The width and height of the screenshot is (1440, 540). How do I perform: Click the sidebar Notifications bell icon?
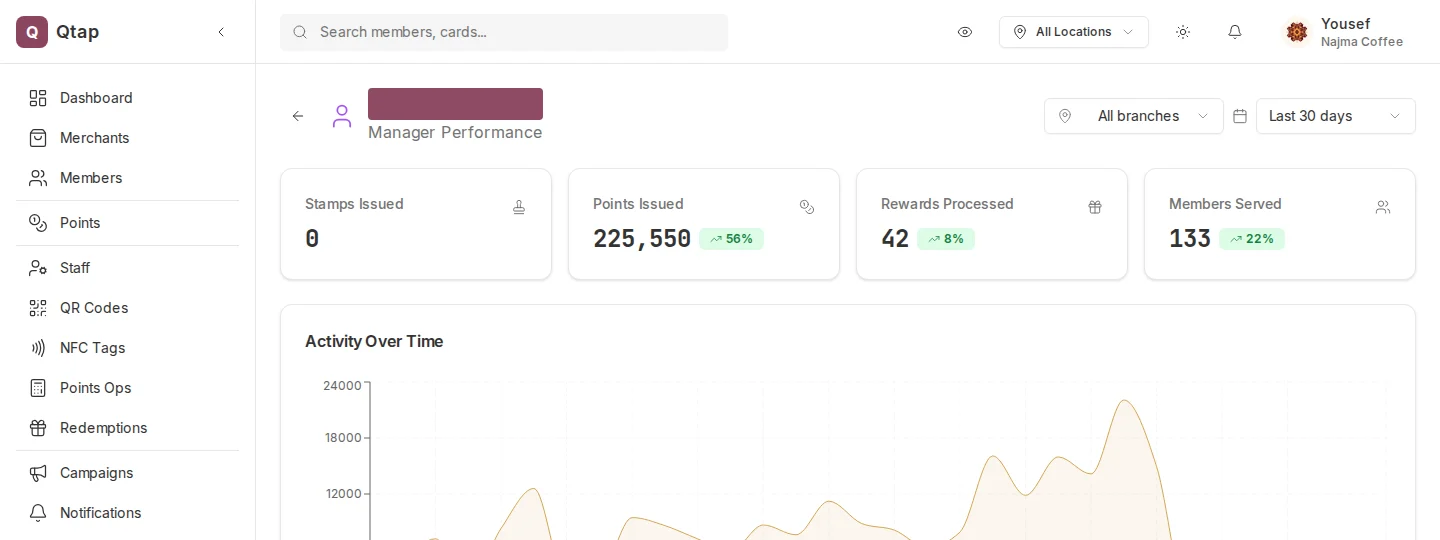(38, 513)
